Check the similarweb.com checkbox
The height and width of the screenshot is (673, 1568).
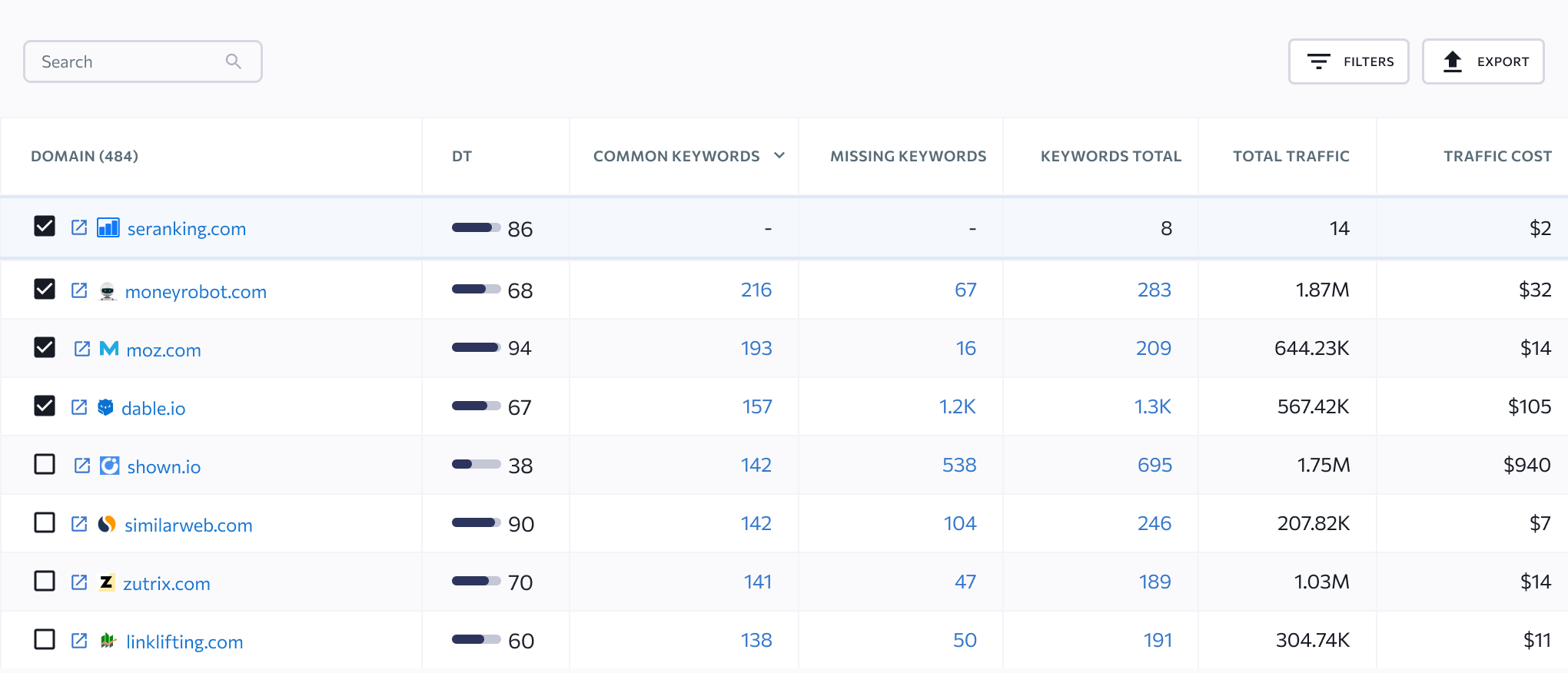click(45, 522)
